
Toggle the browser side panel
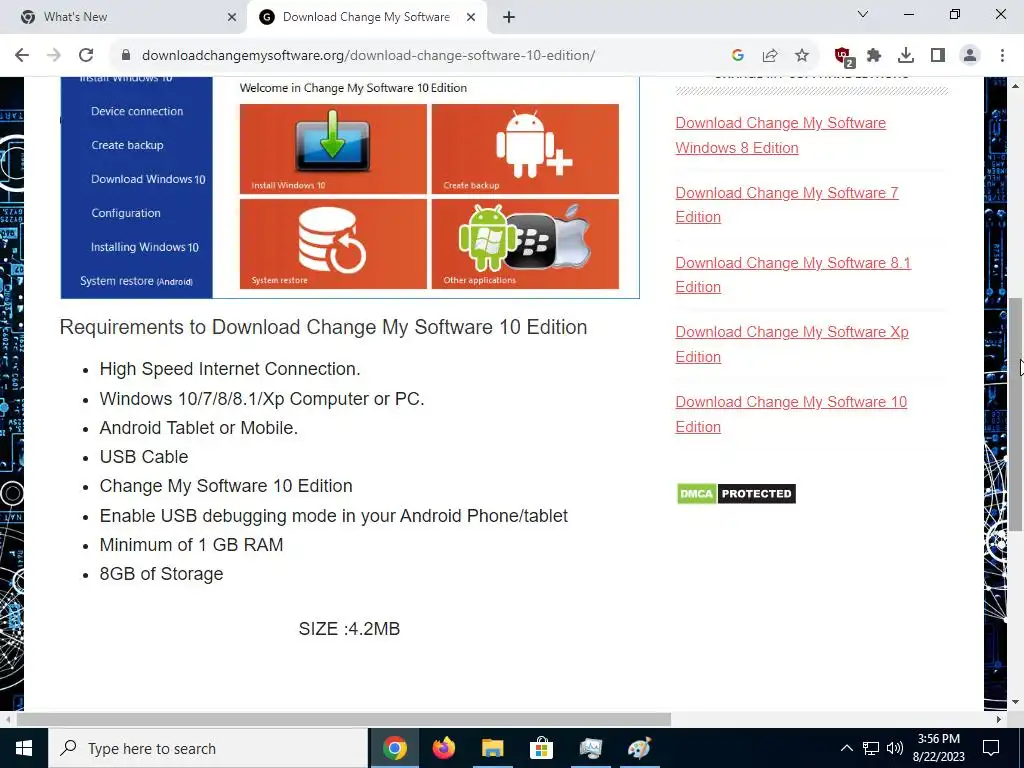938,56
